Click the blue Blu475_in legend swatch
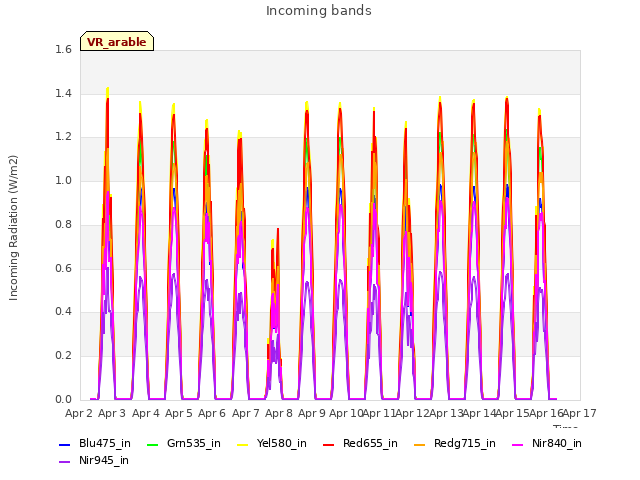Image resolution: width=640 pixels, height=480 pixels. coord(64,444)
